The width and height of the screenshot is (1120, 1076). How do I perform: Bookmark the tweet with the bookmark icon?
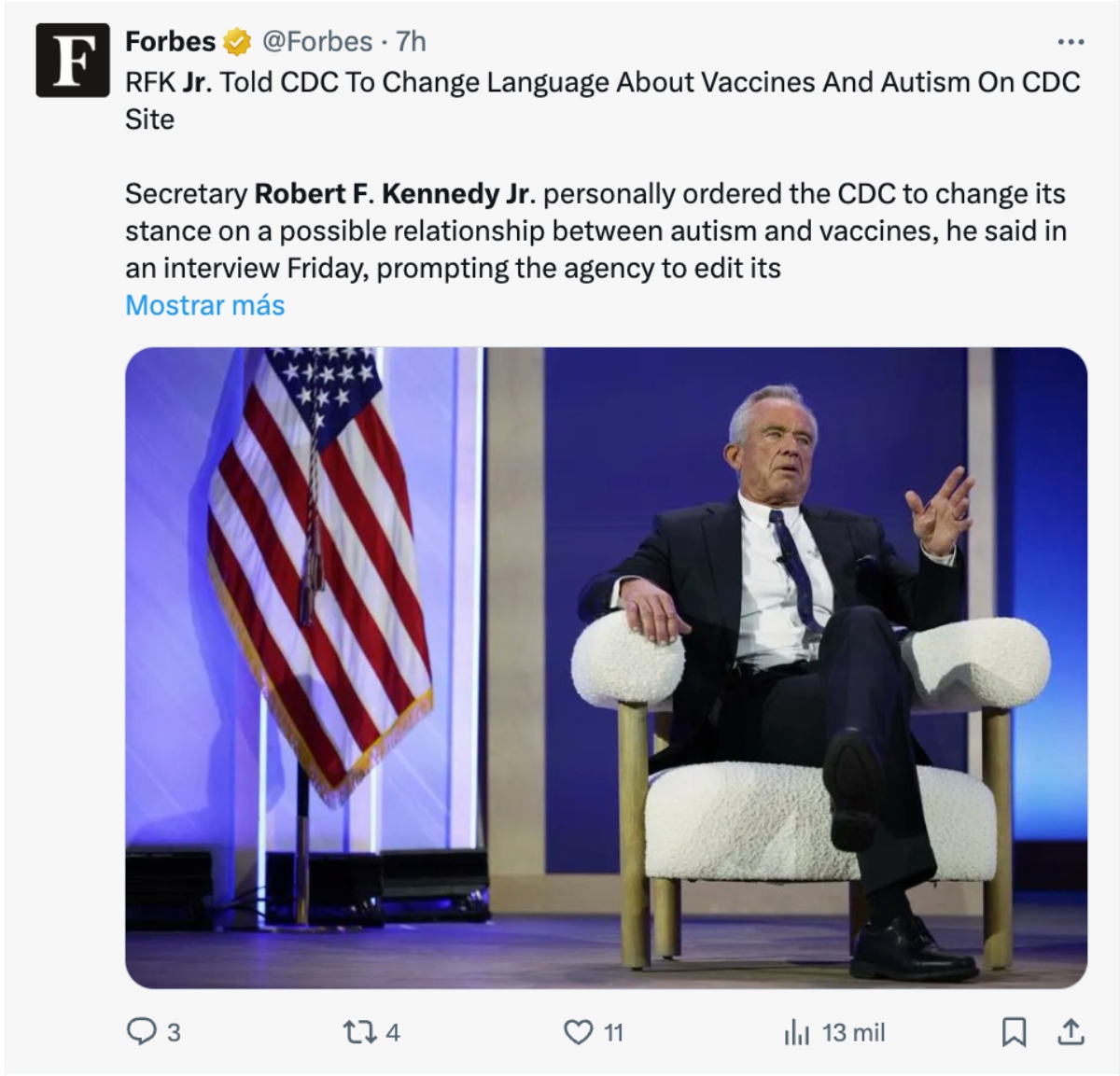click(1014, 1032)
